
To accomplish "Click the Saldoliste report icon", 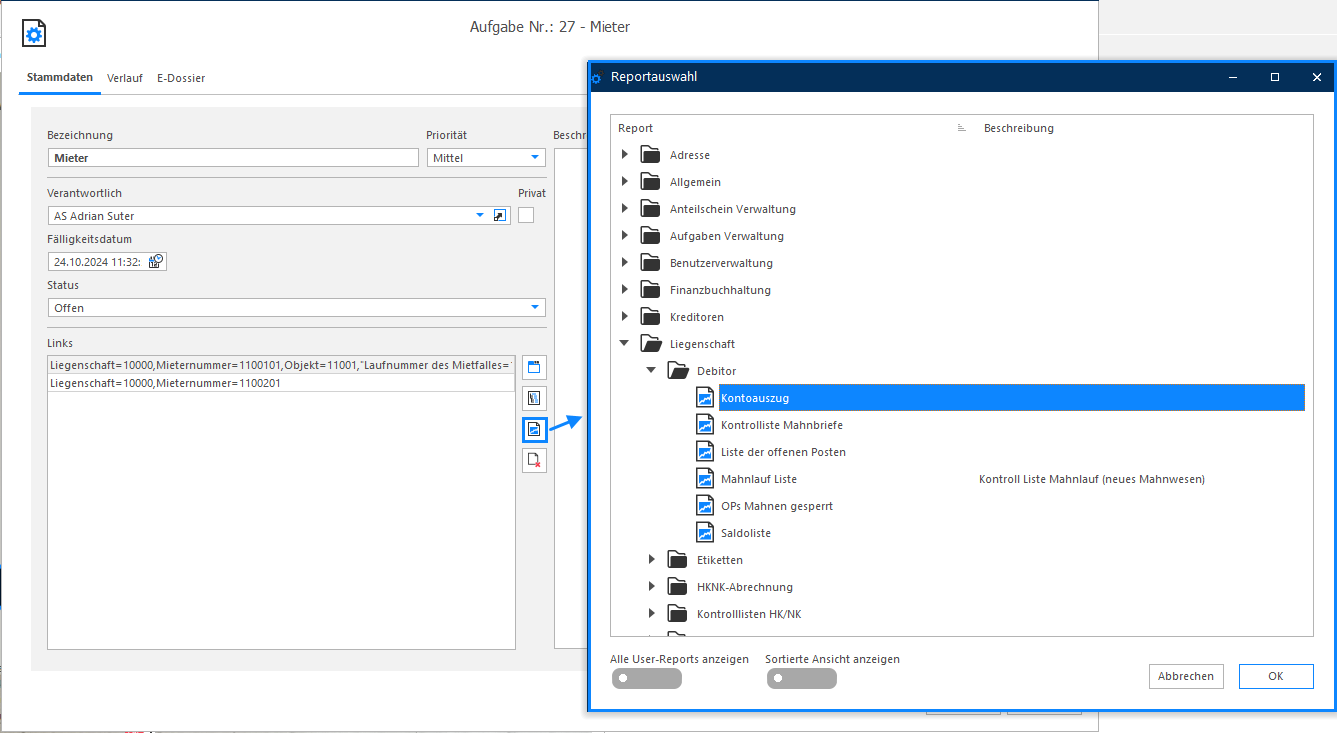I will [x=706, y=533].
